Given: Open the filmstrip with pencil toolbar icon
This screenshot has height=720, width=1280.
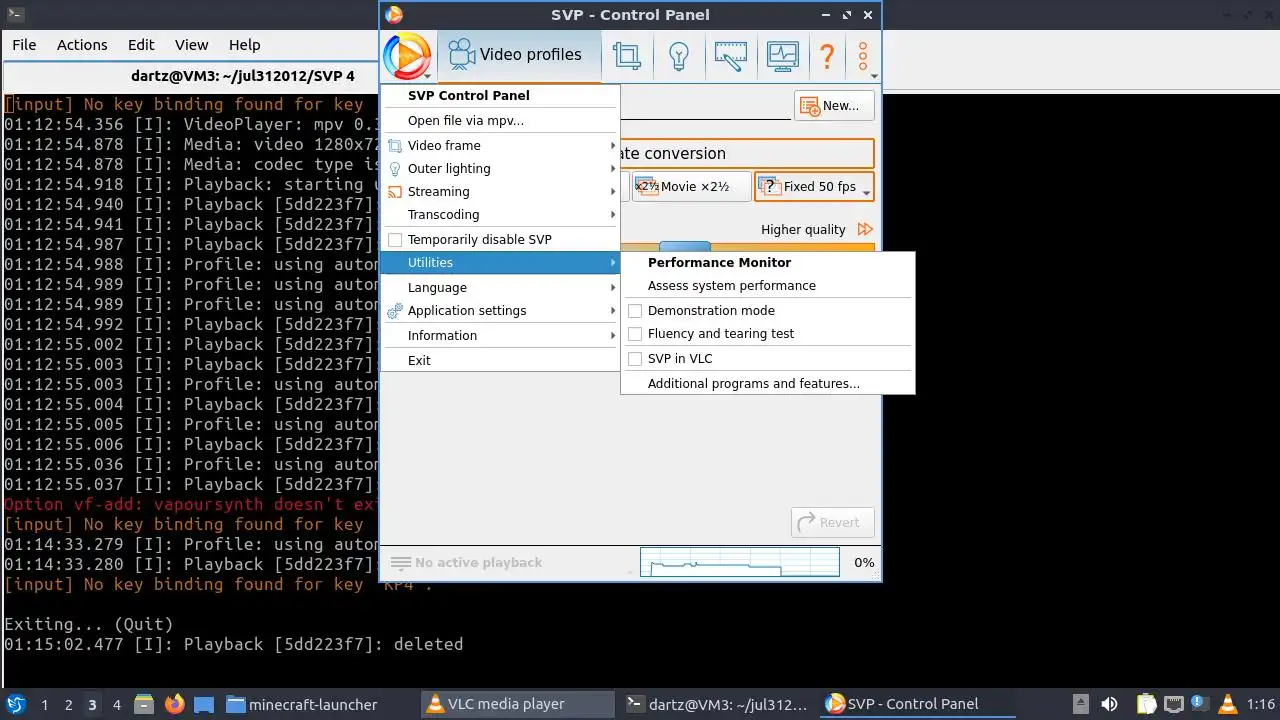Looking at the screenshot, I should (x=731, y=55).
